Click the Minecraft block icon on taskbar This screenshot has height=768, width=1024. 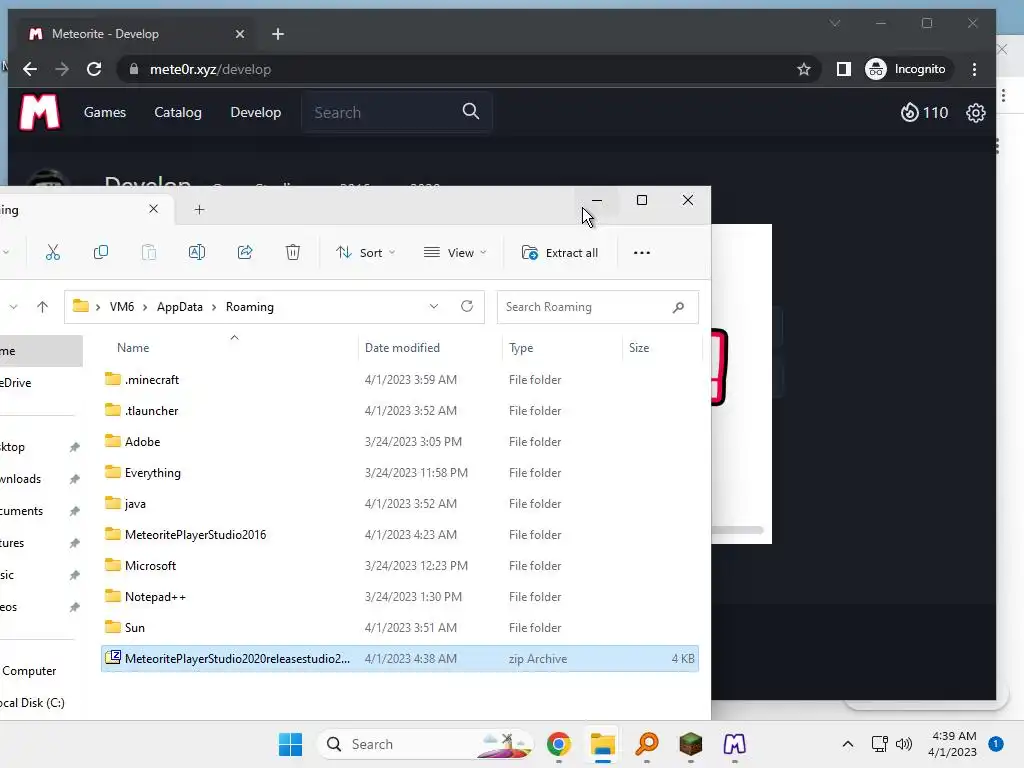pos(690,744)
